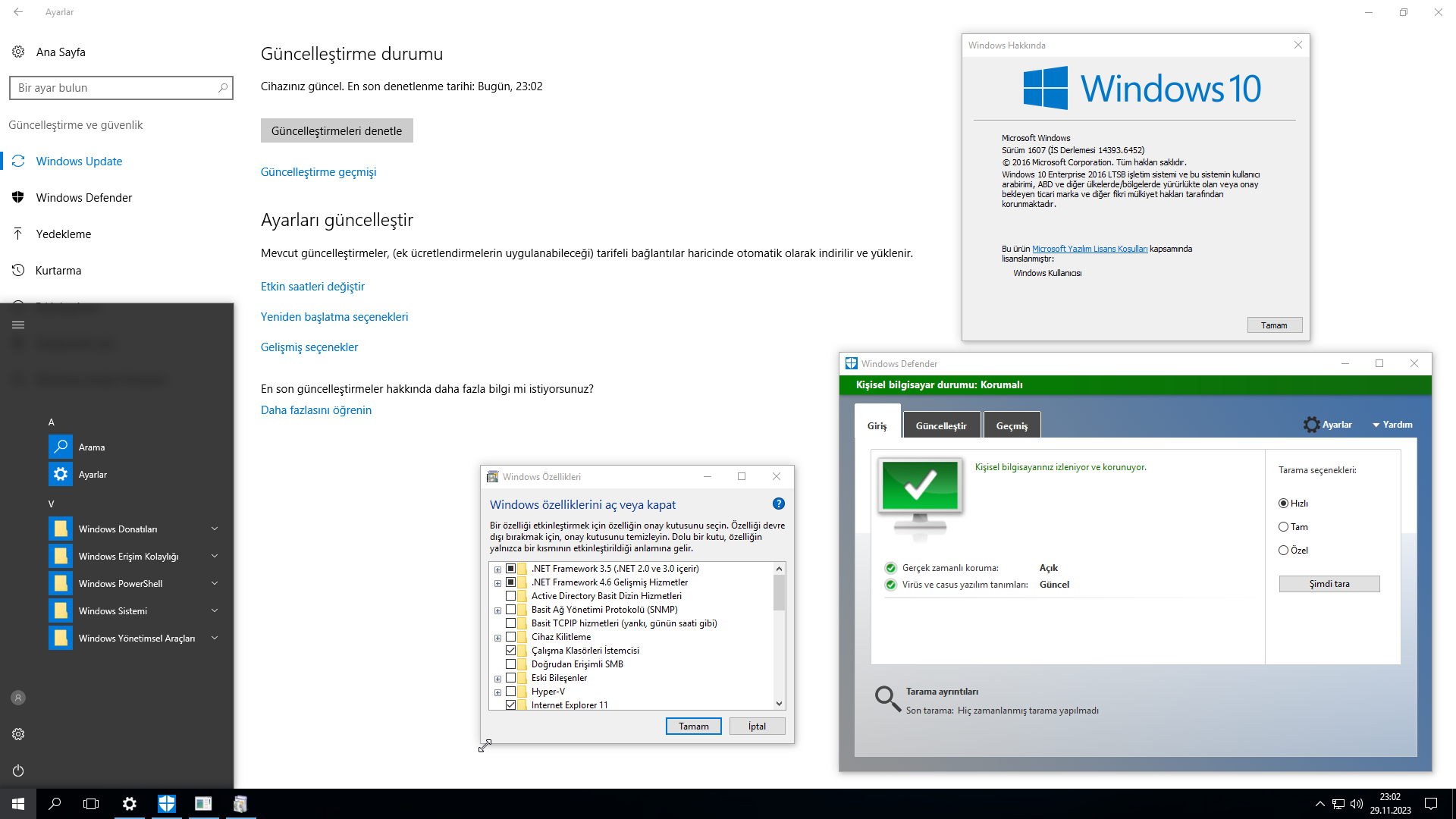Click Güncelleştirmeleri denetle button
The image size is (1456, 819).
(337, 130)
